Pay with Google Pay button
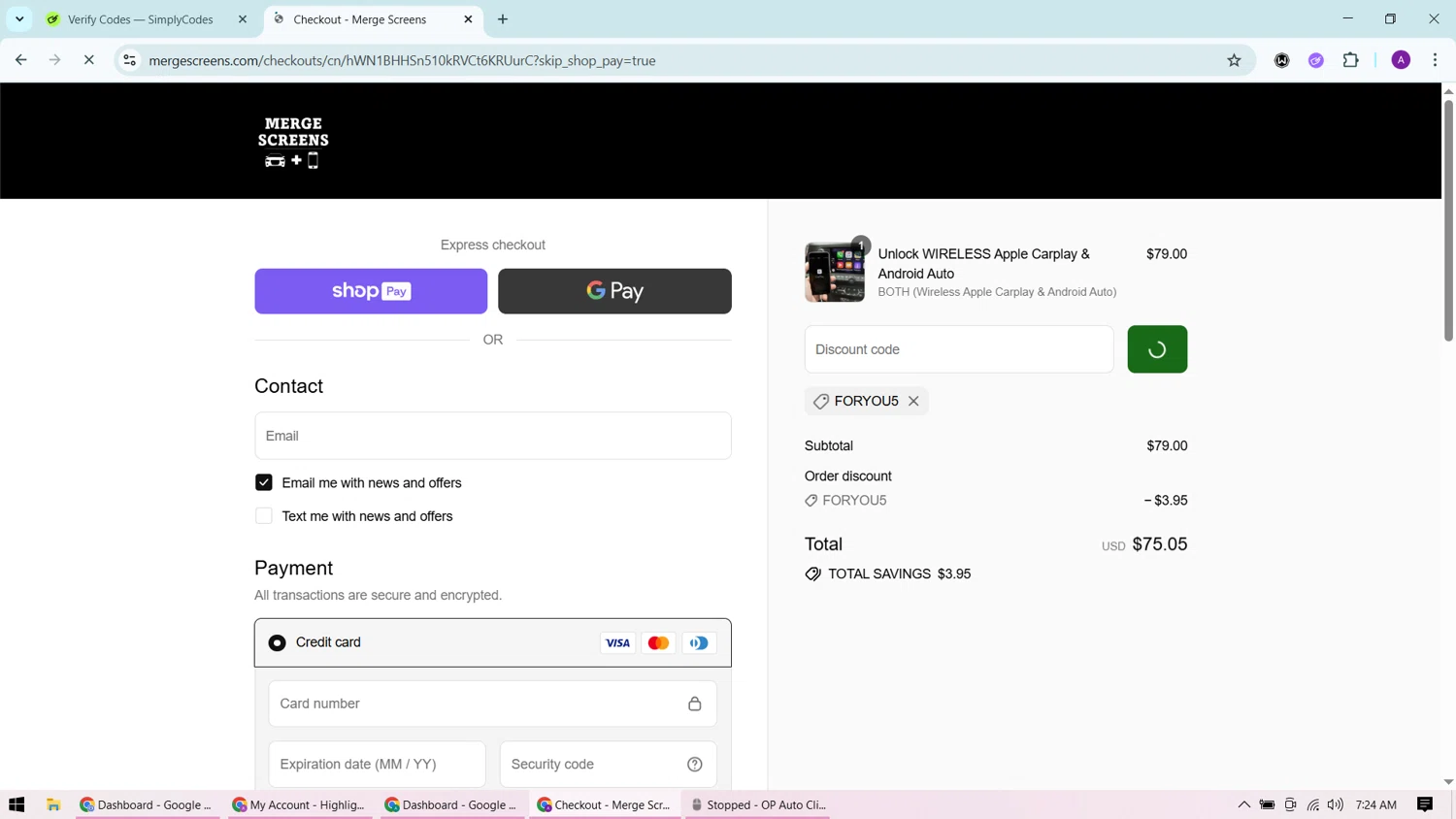 [x=614, y=291]
